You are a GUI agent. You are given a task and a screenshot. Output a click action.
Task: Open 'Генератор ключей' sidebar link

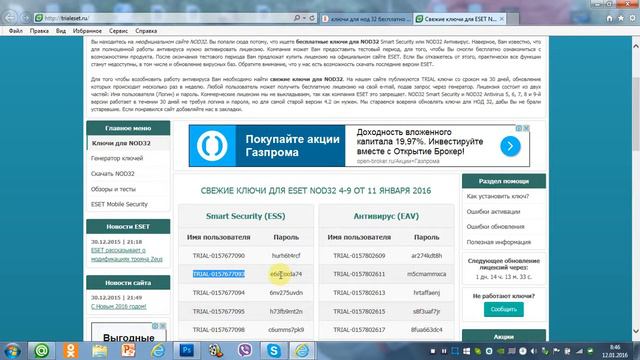(x=117, y=158)
